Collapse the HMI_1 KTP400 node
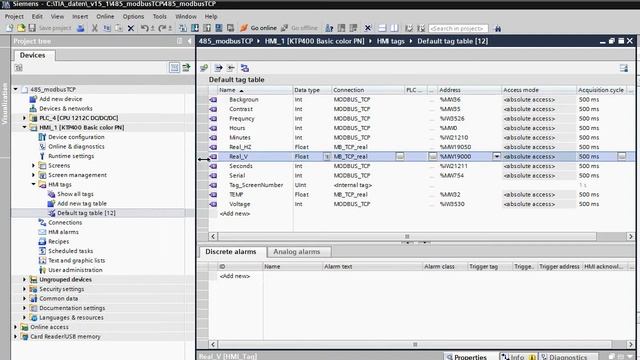 coord(24,127)
